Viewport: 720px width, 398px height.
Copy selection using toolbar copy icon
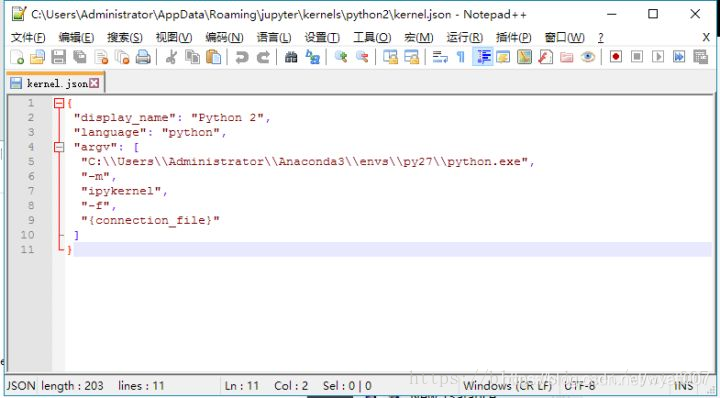192,57
